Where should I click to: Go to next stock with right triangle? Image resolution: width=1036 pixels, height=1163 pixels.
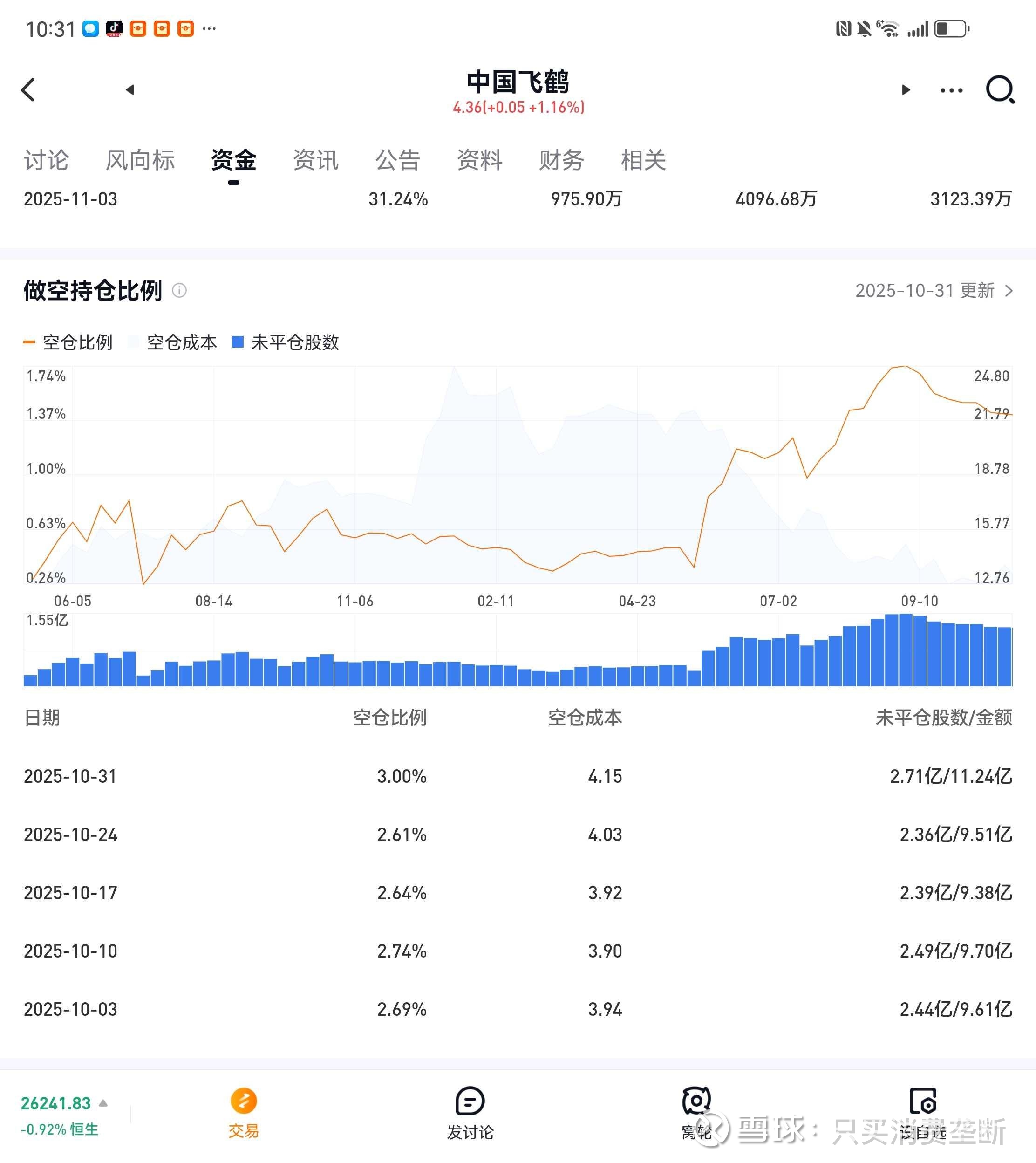(906, 90)
